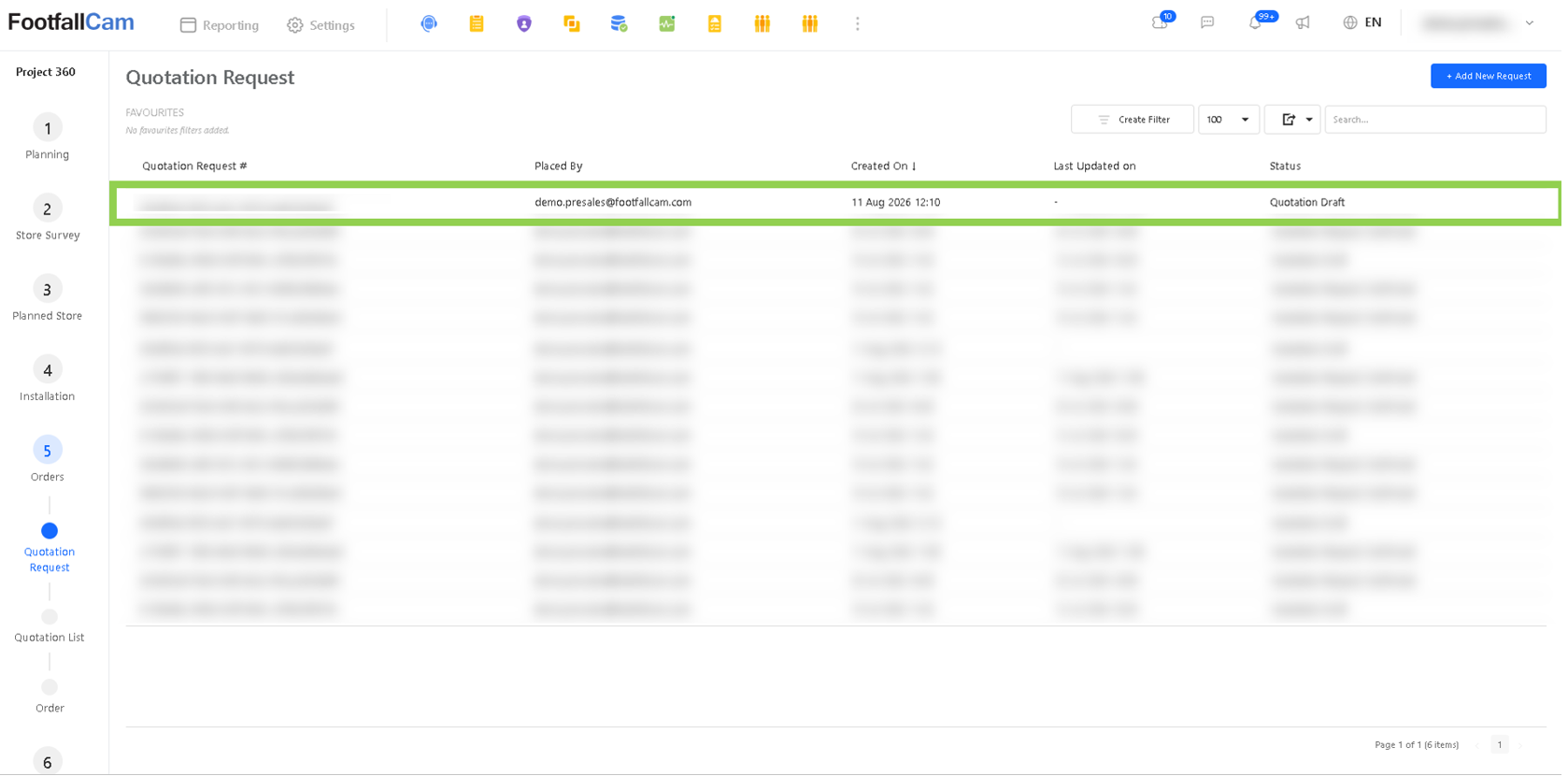1568x776 pixels.
Task: Open the 100 rows-per-page dropdown
Action: click(1229, 120)
